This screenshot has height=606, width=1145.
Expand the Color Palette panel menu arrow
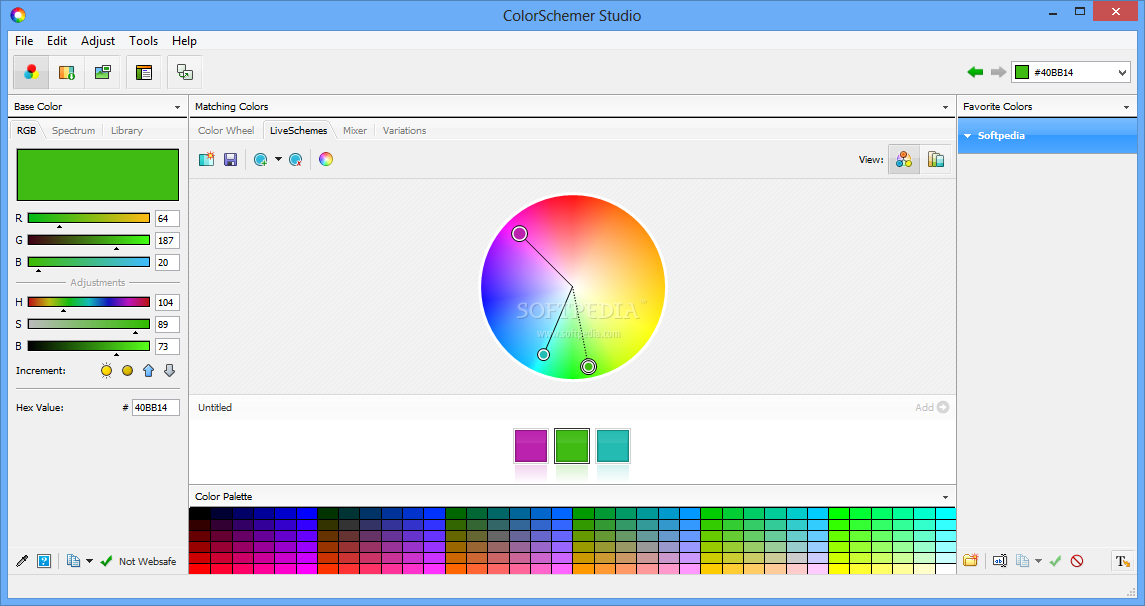945,497
